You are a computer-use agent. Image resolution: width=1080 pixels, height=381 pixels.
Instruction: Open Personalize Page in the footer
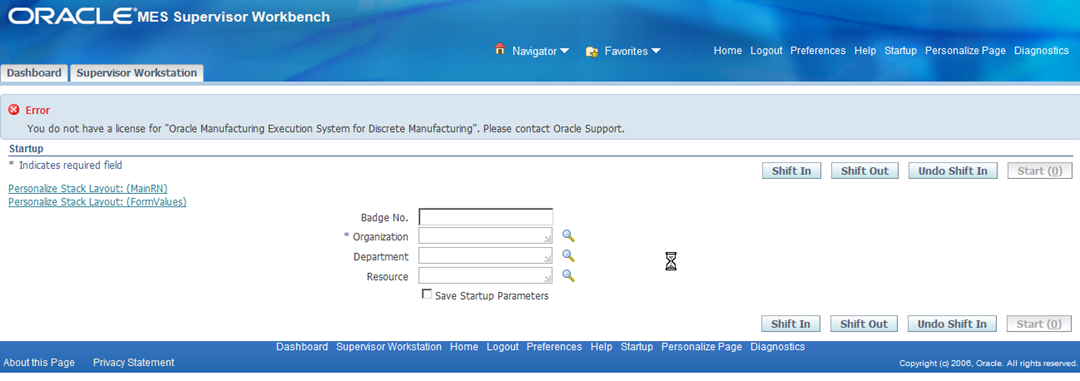tap(701, 347)
